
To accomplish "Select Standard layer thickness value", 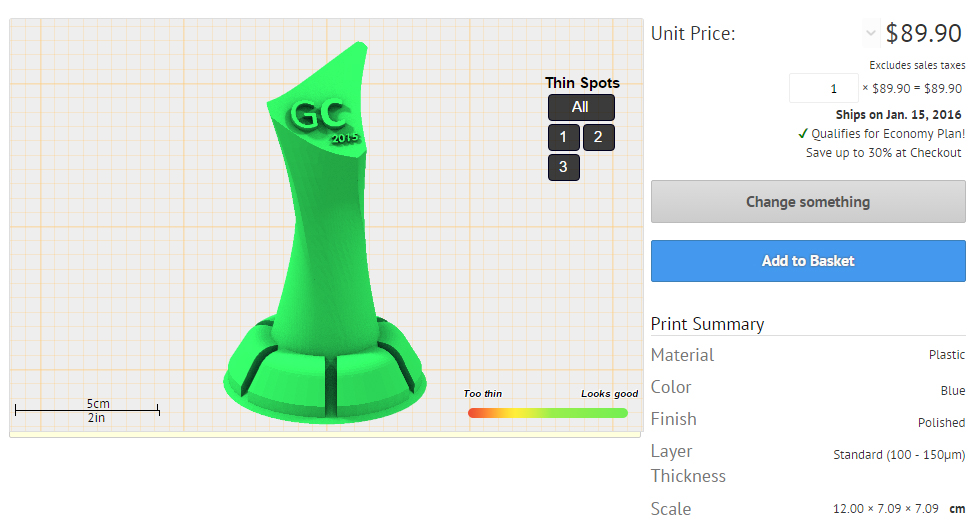I will point(899,455).
